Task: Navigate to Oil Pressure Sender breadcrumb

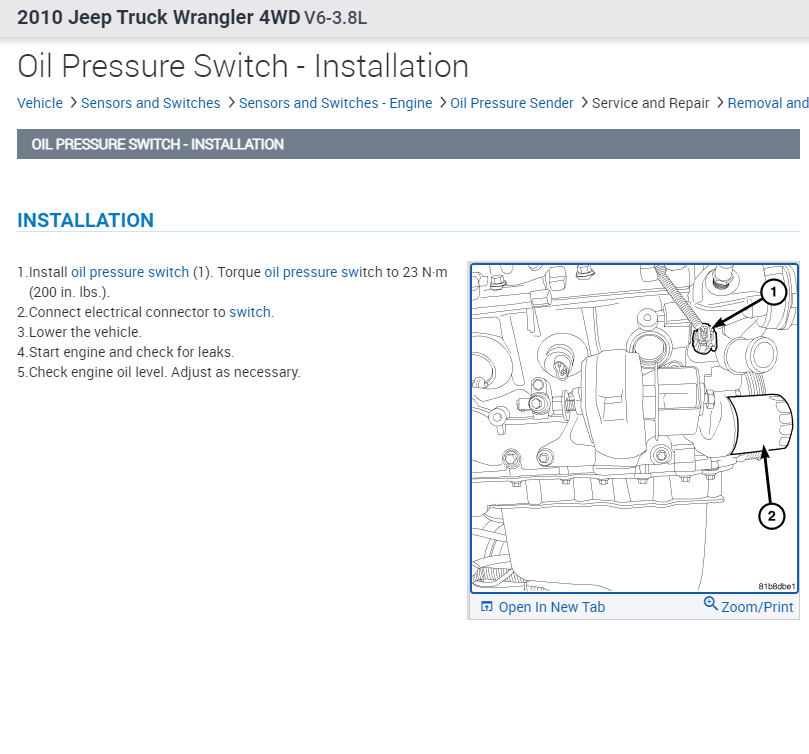Action: point(512,103)
